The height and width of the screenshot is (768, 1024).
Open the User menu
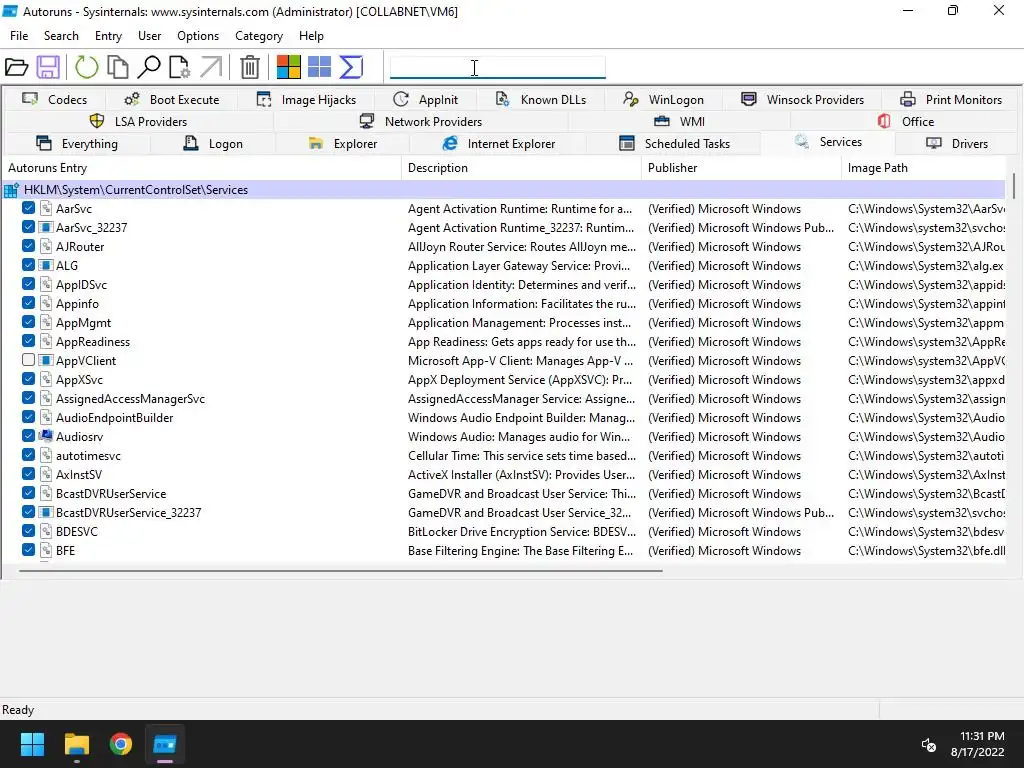coord(150,36)
